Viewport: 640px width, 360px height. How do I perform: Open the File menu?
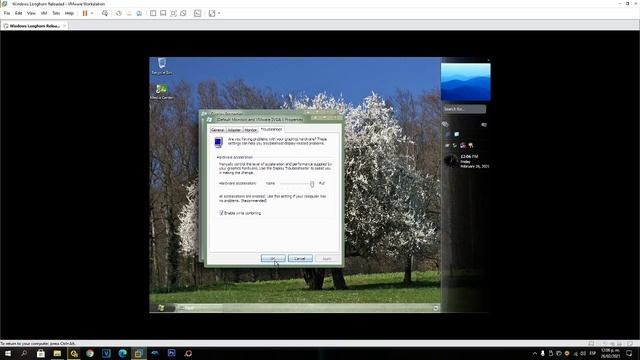coord(7,13)
